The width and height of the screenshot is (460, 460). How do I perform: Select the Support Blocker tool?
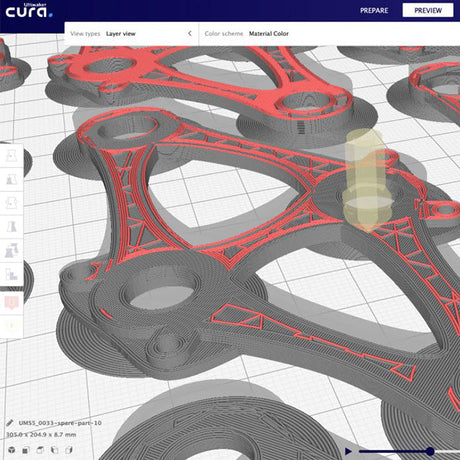[11, 274]
